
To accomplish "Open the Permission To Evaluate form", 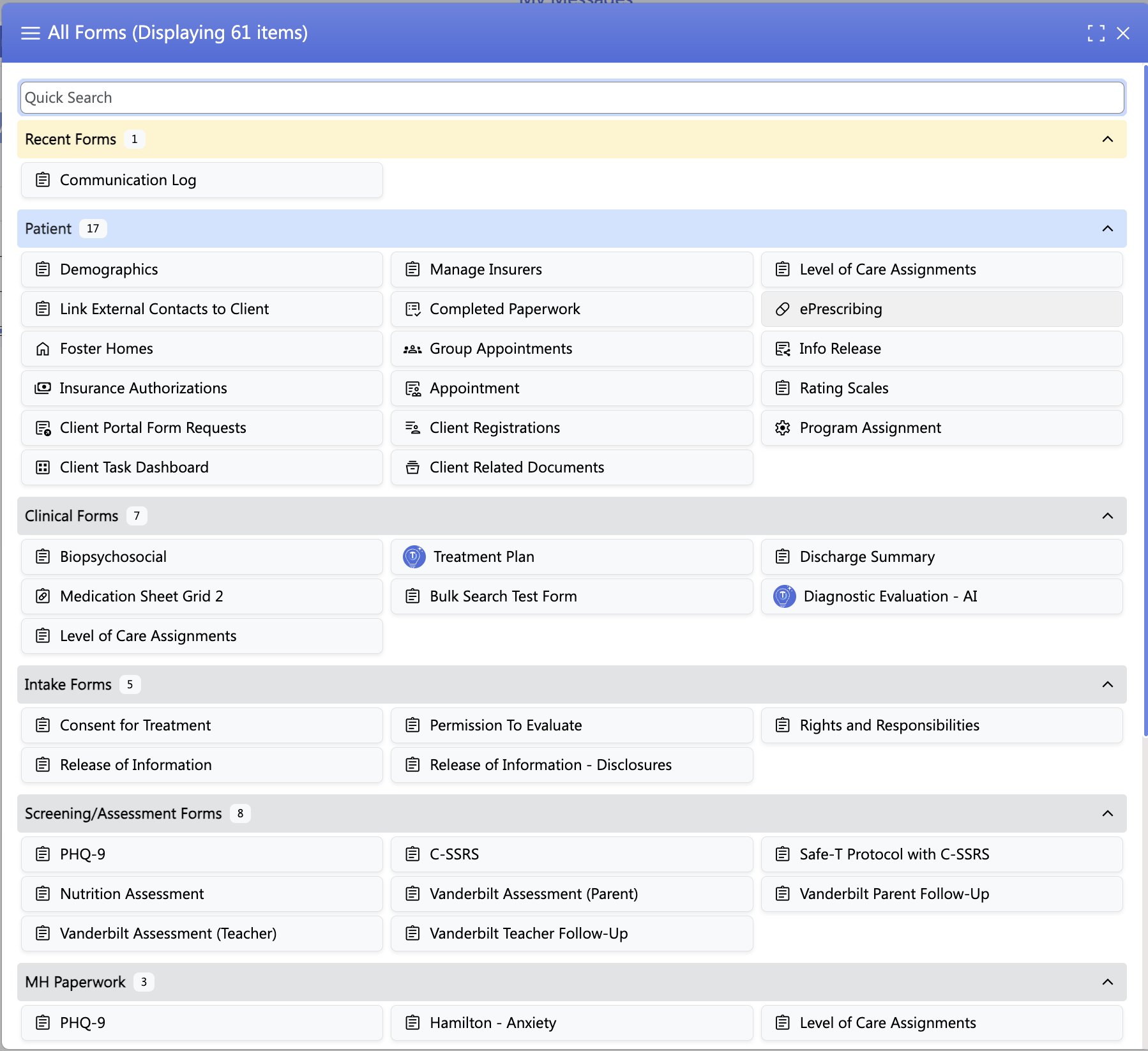I will pyautogui.click(x=572, y=725).
